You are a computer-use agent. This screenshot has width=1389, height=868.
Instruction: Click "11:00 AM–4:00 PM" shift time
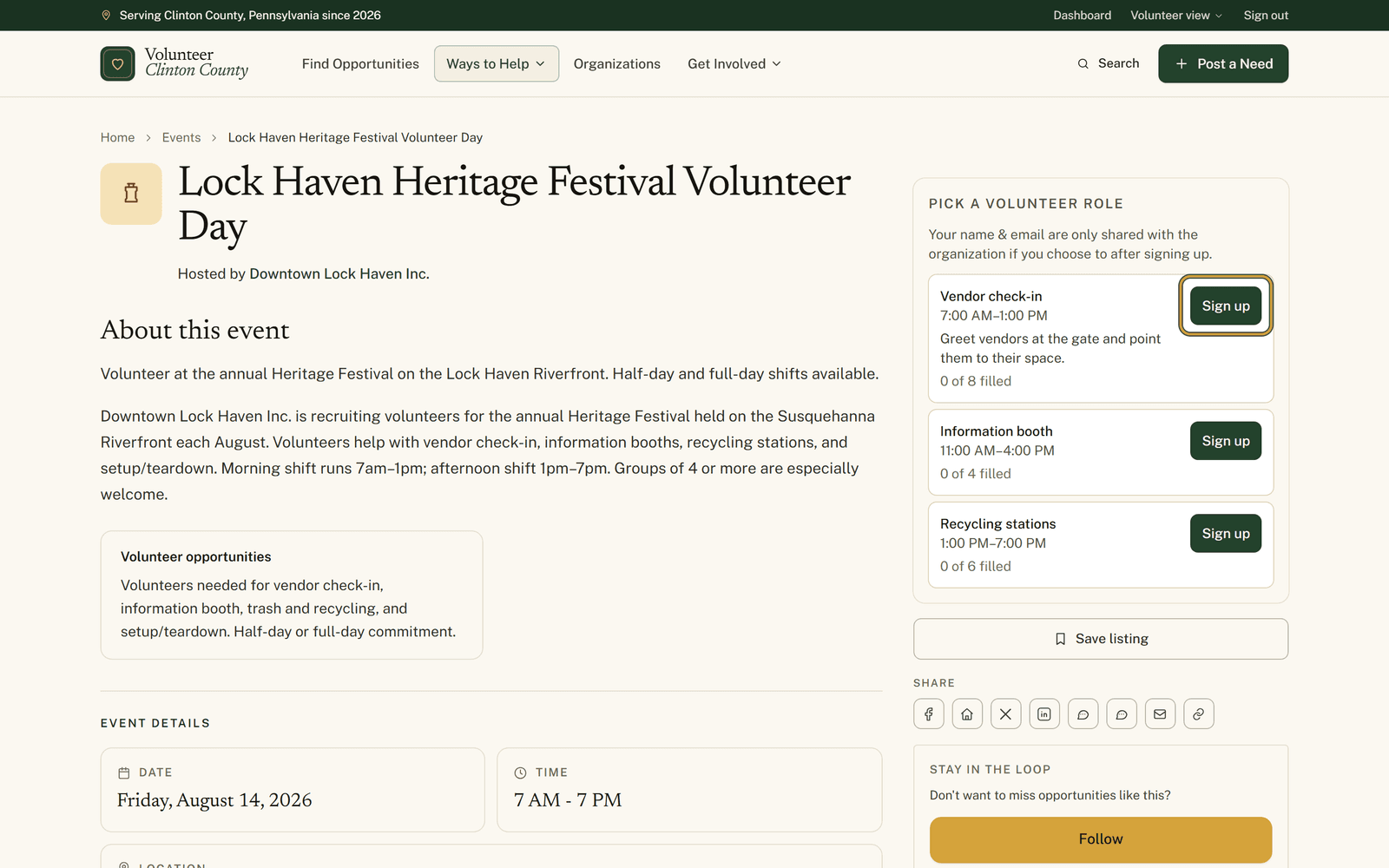(997, 450)
